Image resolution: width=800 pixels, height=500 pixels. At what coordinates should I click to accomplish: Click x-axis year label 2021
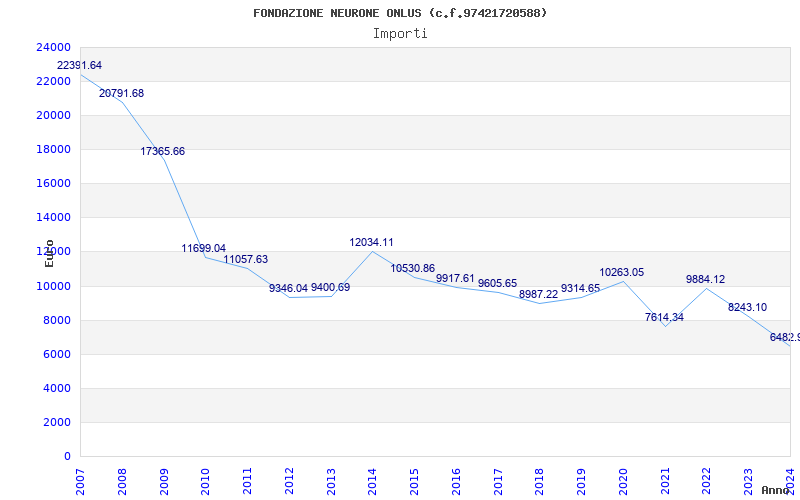665,481
